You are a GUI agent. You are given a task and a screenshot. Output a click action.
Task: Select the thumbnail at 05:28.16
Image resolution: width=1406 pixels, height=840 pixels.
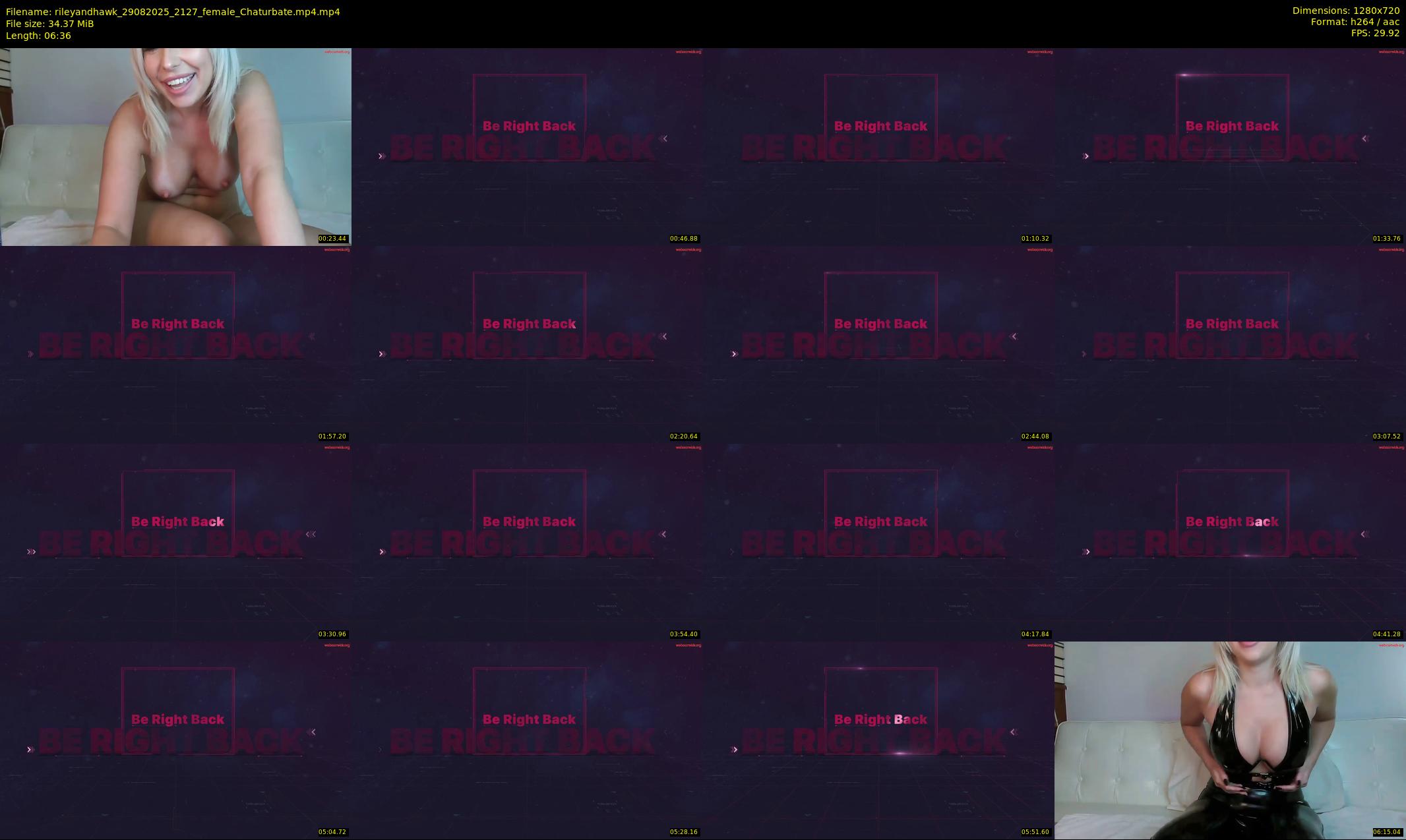point(527,740)
